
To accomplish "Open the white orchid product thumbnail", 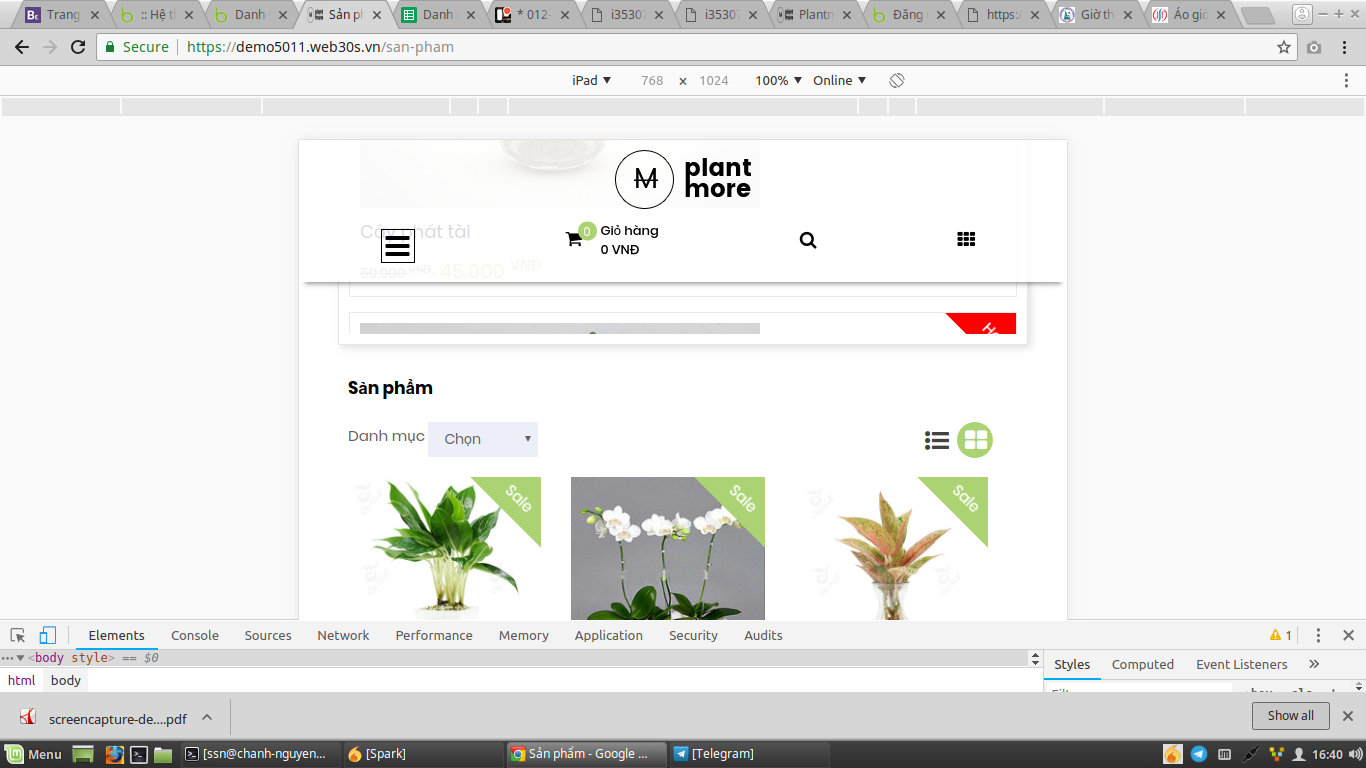I will tap(668, 548).
